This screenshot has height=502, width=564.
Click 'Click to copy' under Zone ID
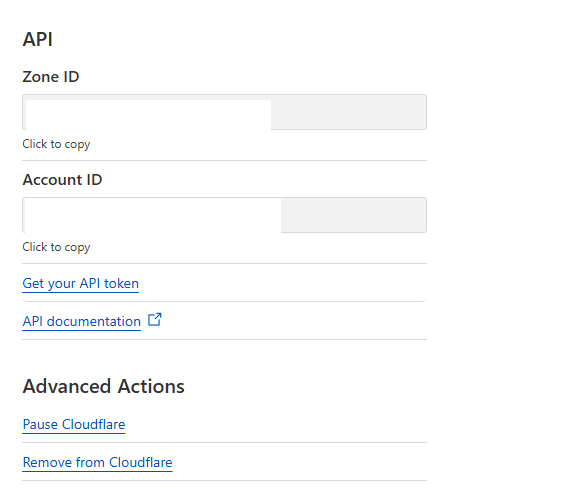[x=56, y=144]
